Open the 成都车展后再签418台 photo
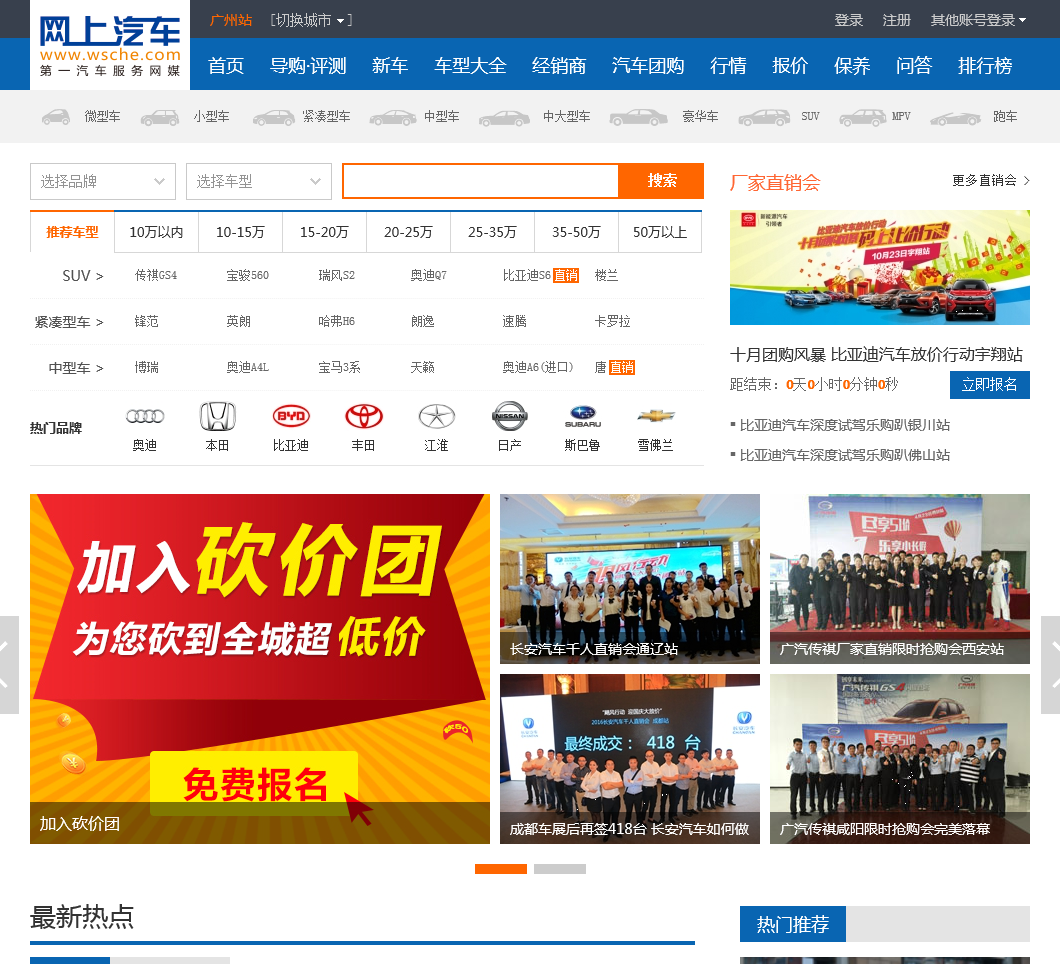Screen dimensions: 1060x964 (x=630, y=758)
